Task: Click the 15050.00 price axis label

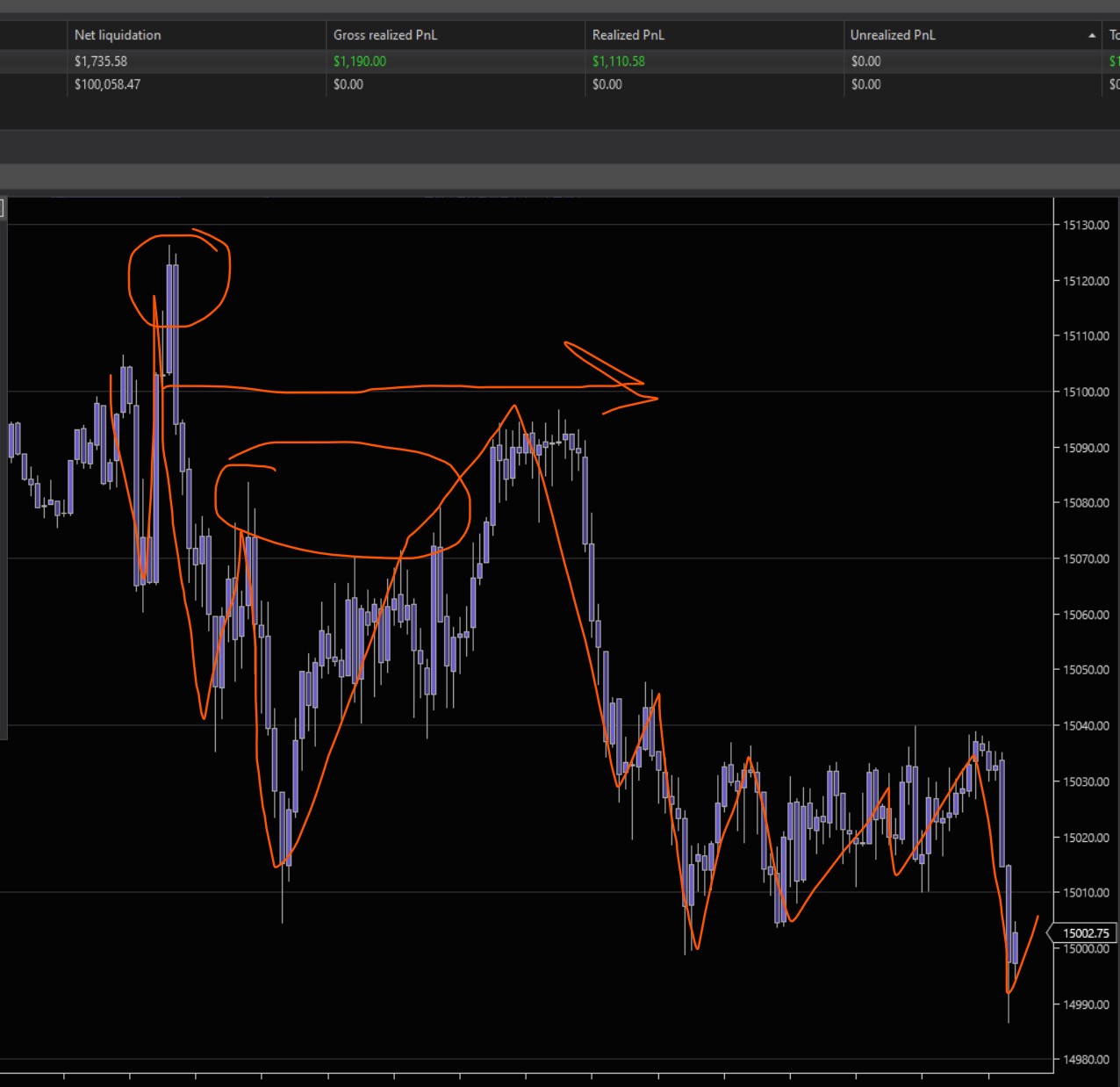Action: (1086, 670)
